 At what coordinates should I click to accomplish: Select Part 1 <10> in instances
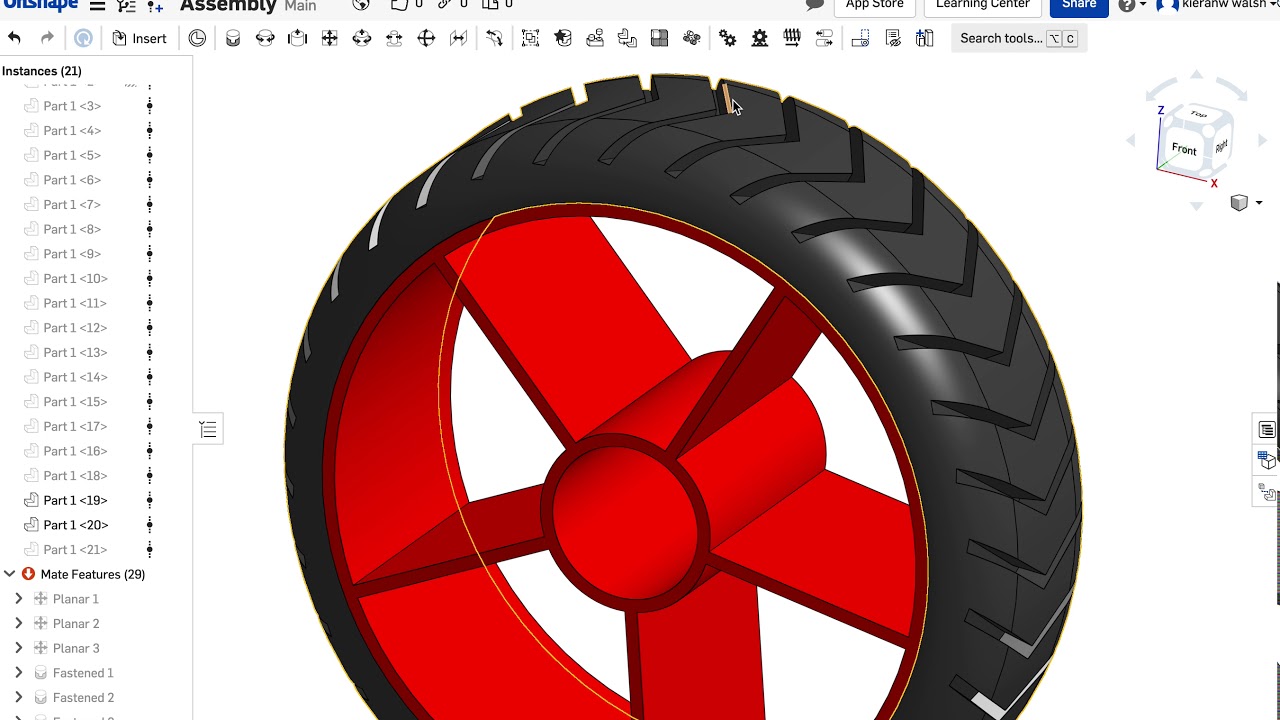(x=75, y=278)
